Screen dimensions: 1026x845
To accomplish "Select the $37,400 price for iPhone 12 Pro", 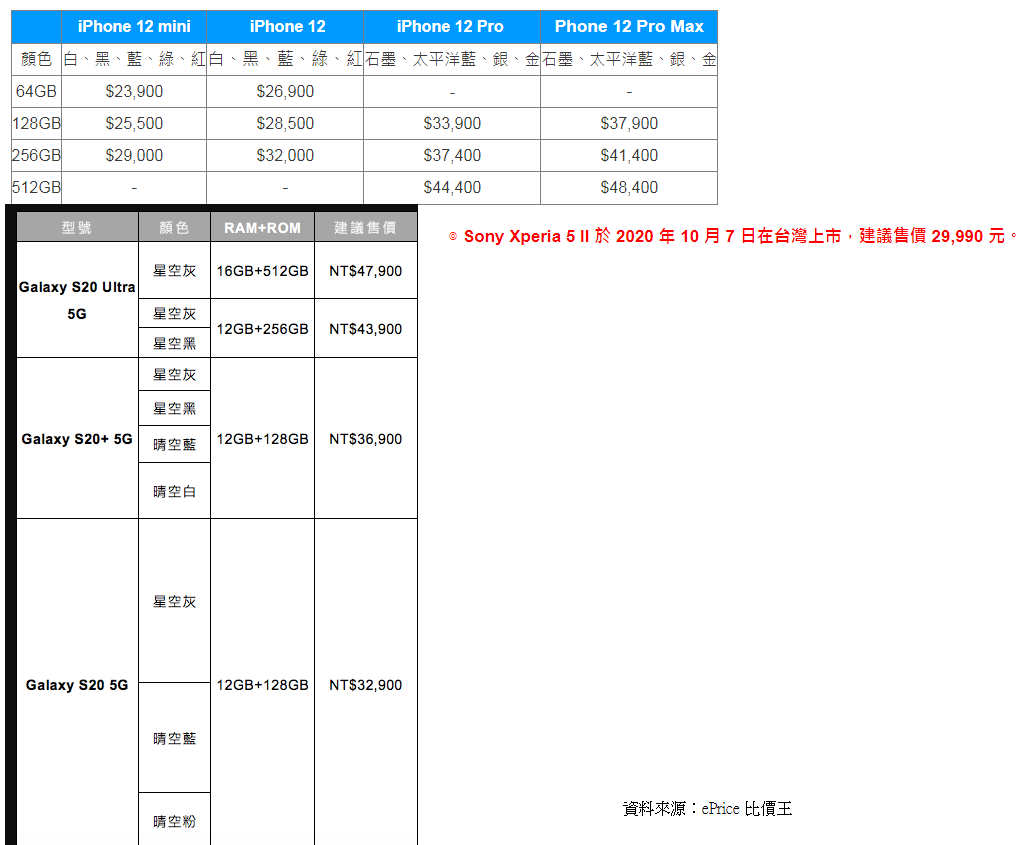I will click(452, 155).
